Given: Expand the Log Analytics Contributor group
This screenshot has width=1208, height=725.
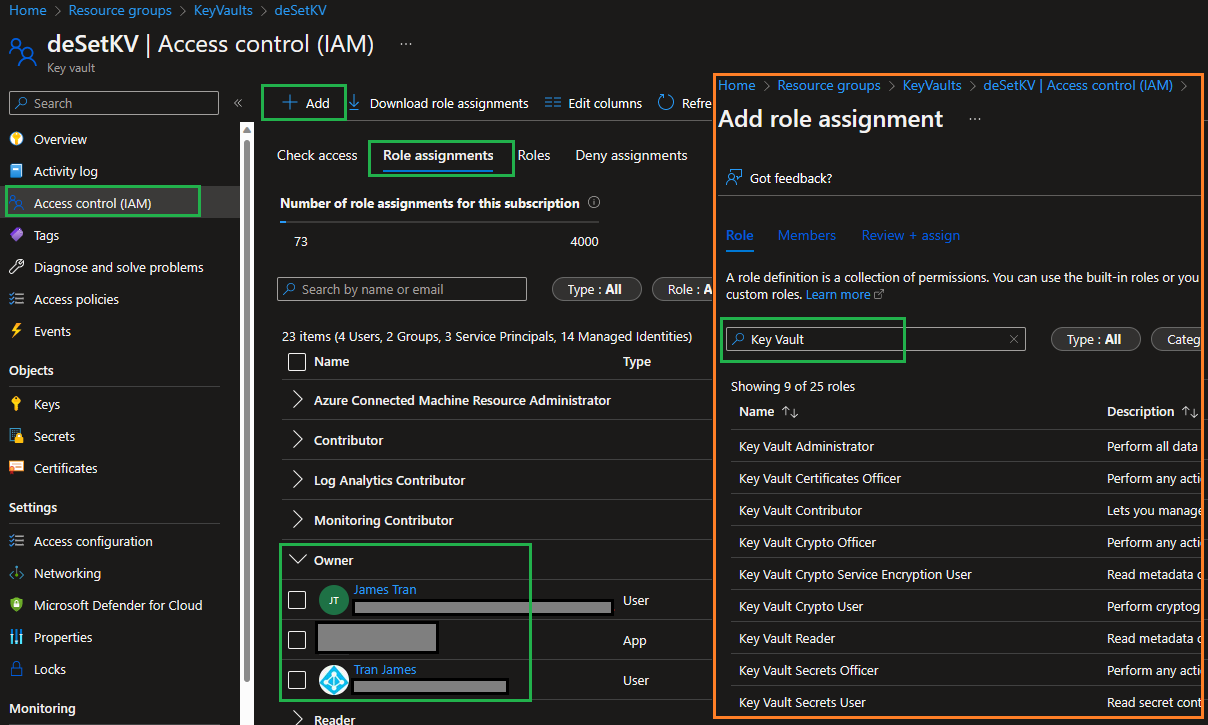Looking at the screenshot, I should 297,480.
